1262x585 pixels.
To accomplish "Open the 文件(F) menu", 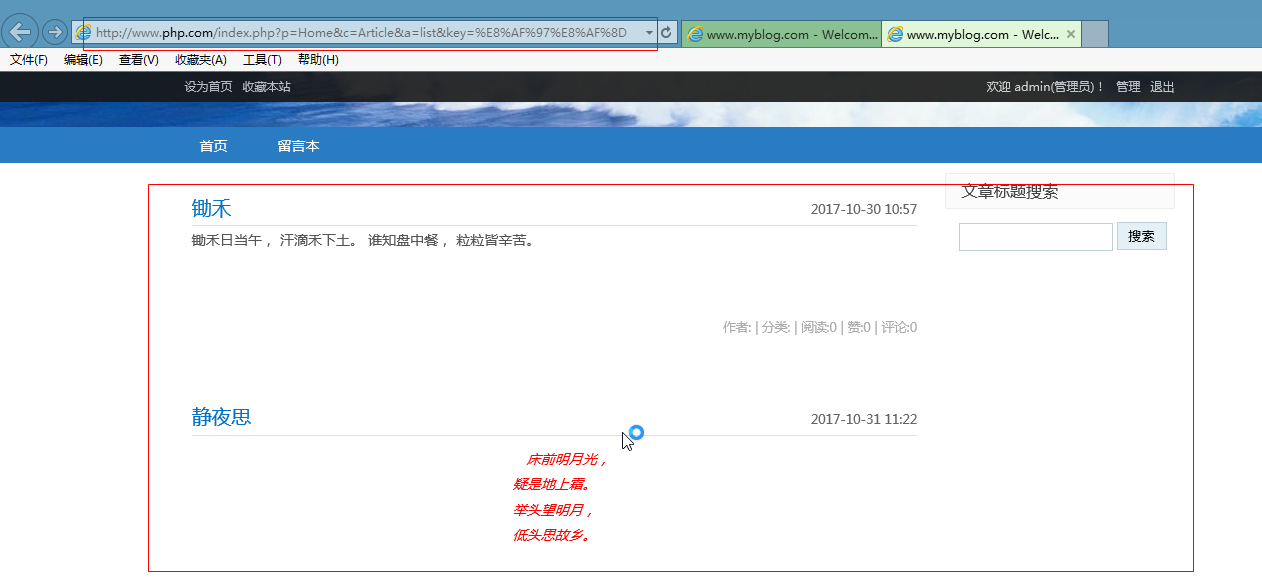I will pos(29,60).
